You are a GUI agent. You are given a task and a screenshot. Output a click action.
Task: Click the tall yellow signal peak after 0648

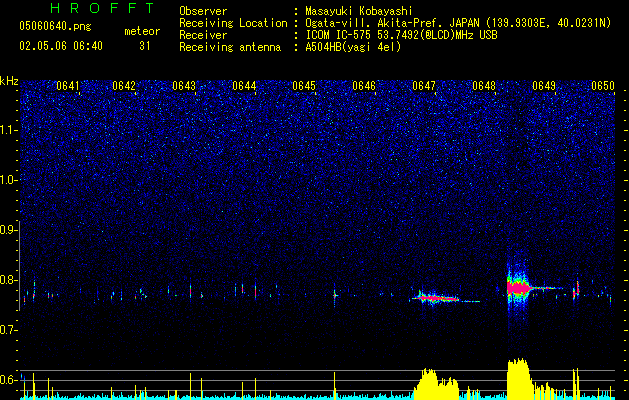519,379
